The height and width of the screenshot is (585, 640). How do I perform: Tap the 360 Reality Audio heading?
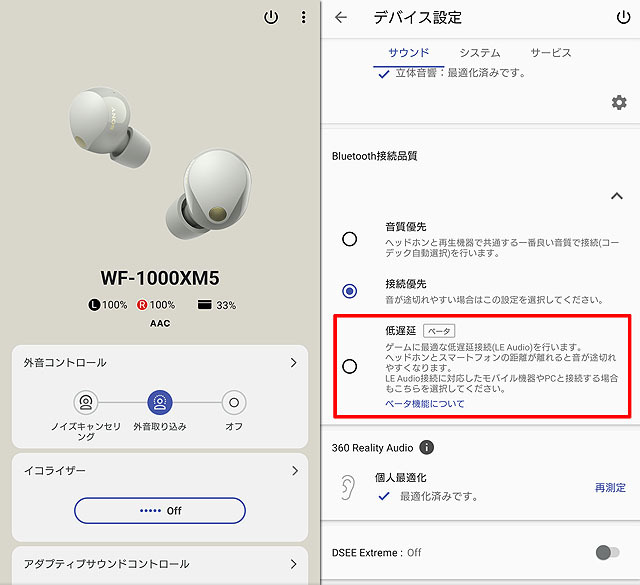[x=372, y=448]
